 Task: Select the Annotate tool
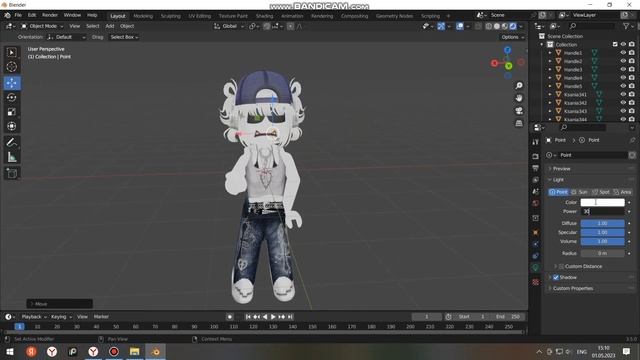[12, 142]
